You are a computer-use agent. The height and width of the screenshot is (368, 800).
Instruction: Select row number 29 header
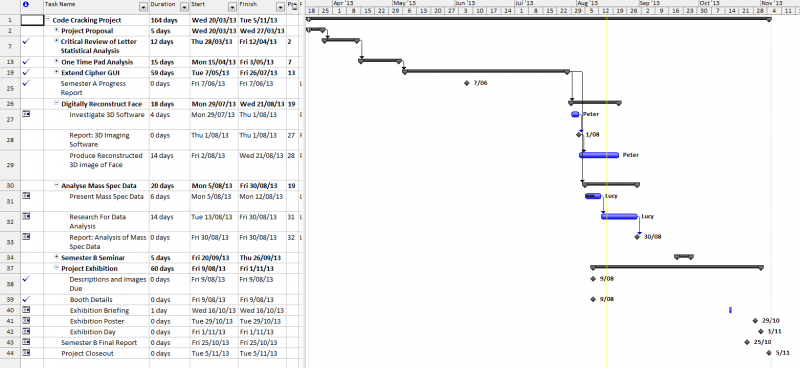pos(11,164)
